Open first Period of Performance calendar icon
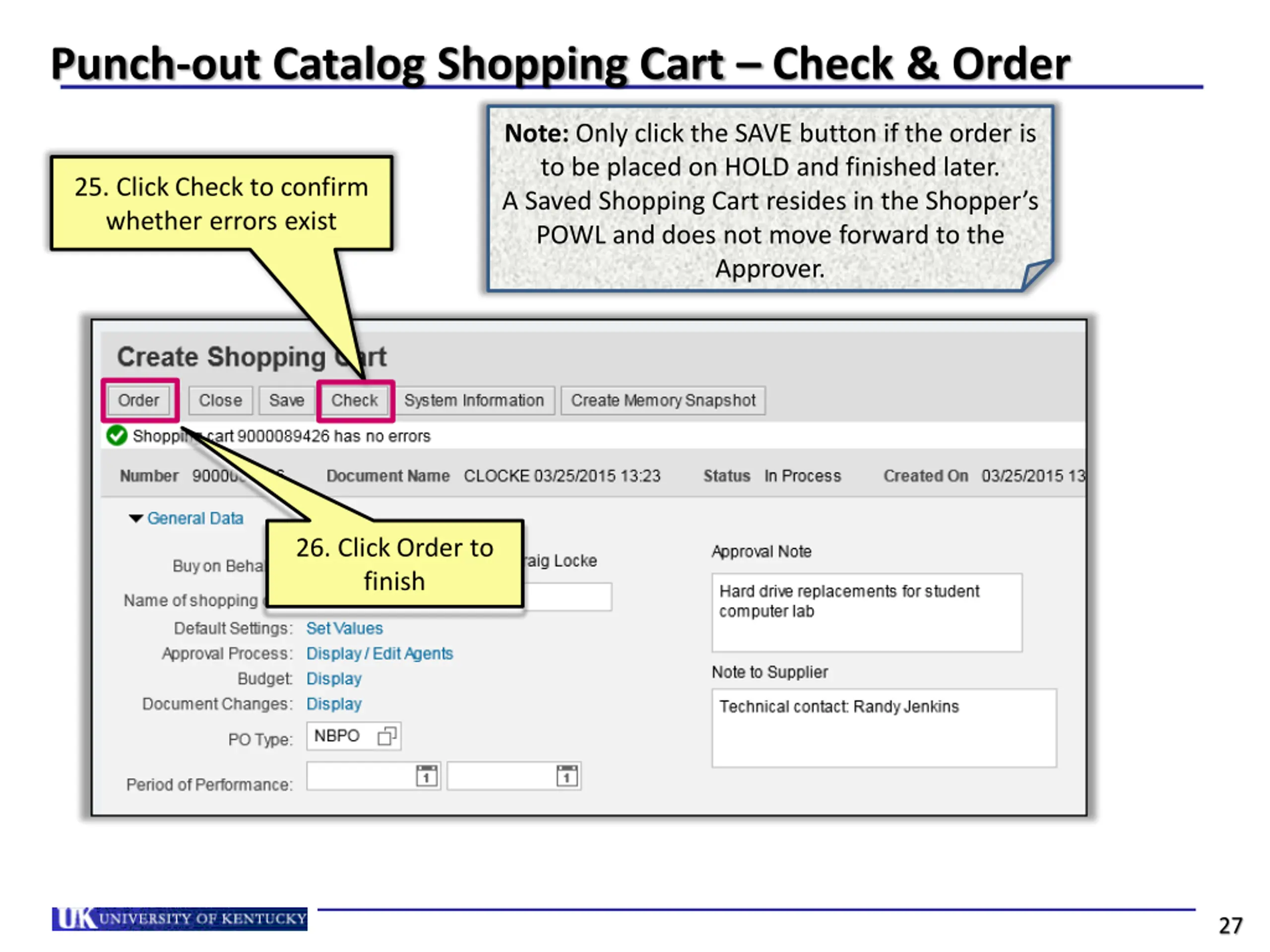This screenshot has width=1270, height=952. point(427,776)
